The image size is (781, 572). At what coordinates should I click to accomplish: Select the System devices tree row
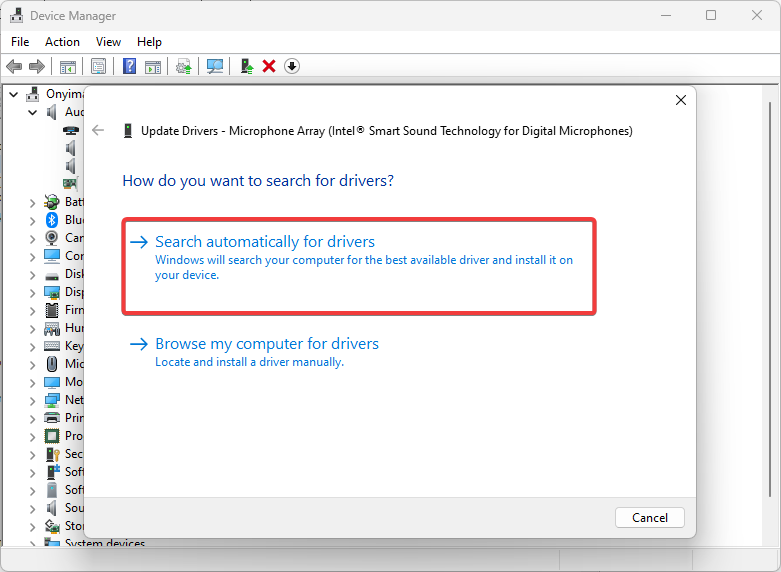pos(105,543)
